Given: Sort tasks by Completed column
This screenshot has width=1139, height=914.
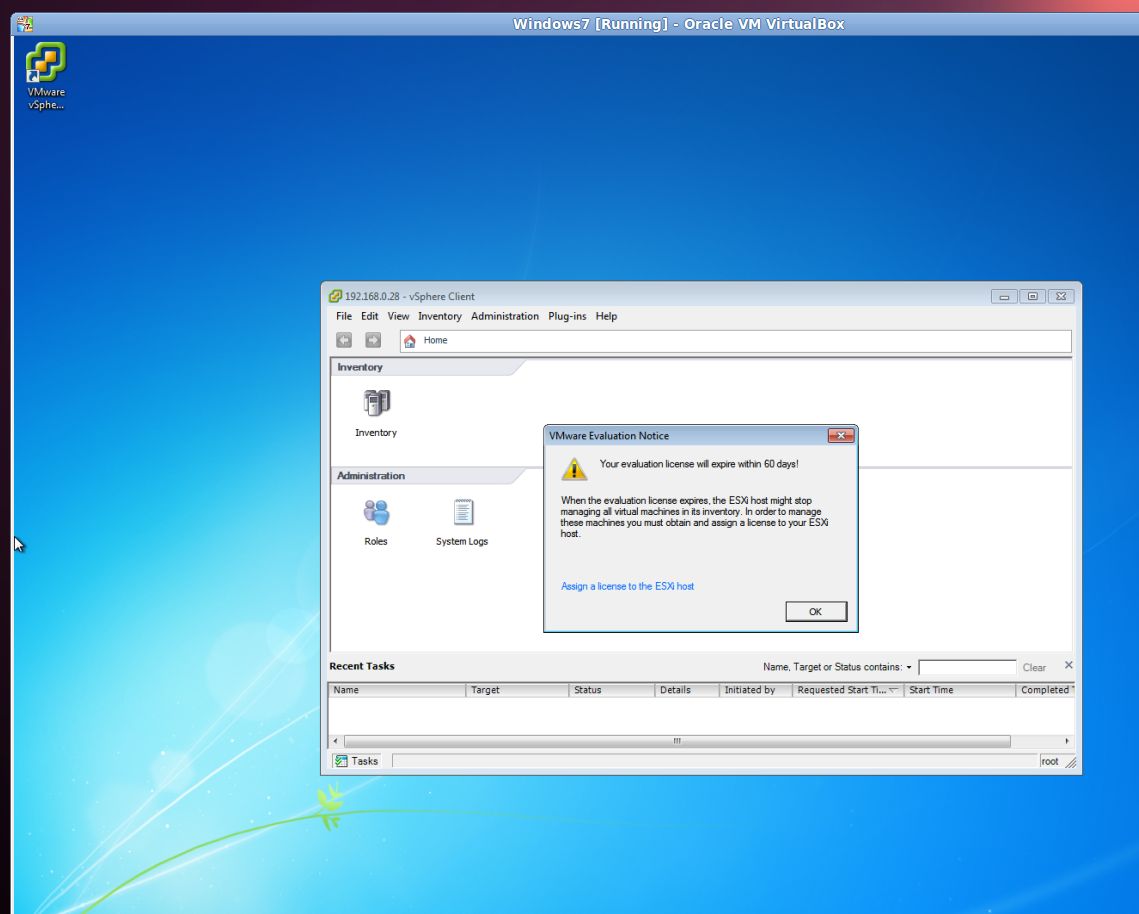Looking at the screenshot, I should [x=1045, y=690].
